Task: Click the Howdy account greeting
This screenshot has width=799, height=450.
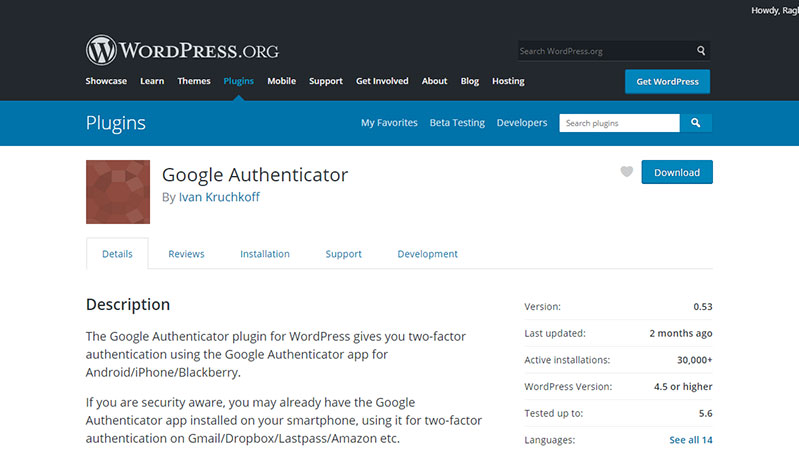Action: (x=775, y=10)
